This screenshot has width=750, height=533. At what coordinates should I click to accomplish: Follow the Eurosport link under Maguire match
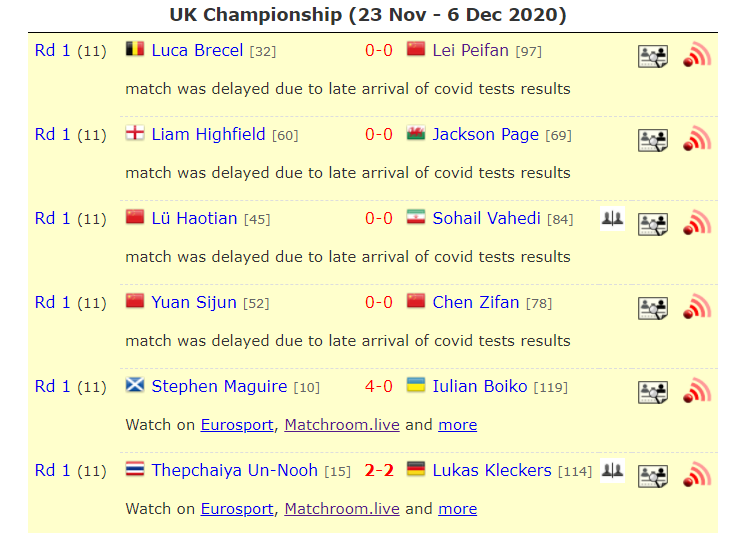pos(237,425)
